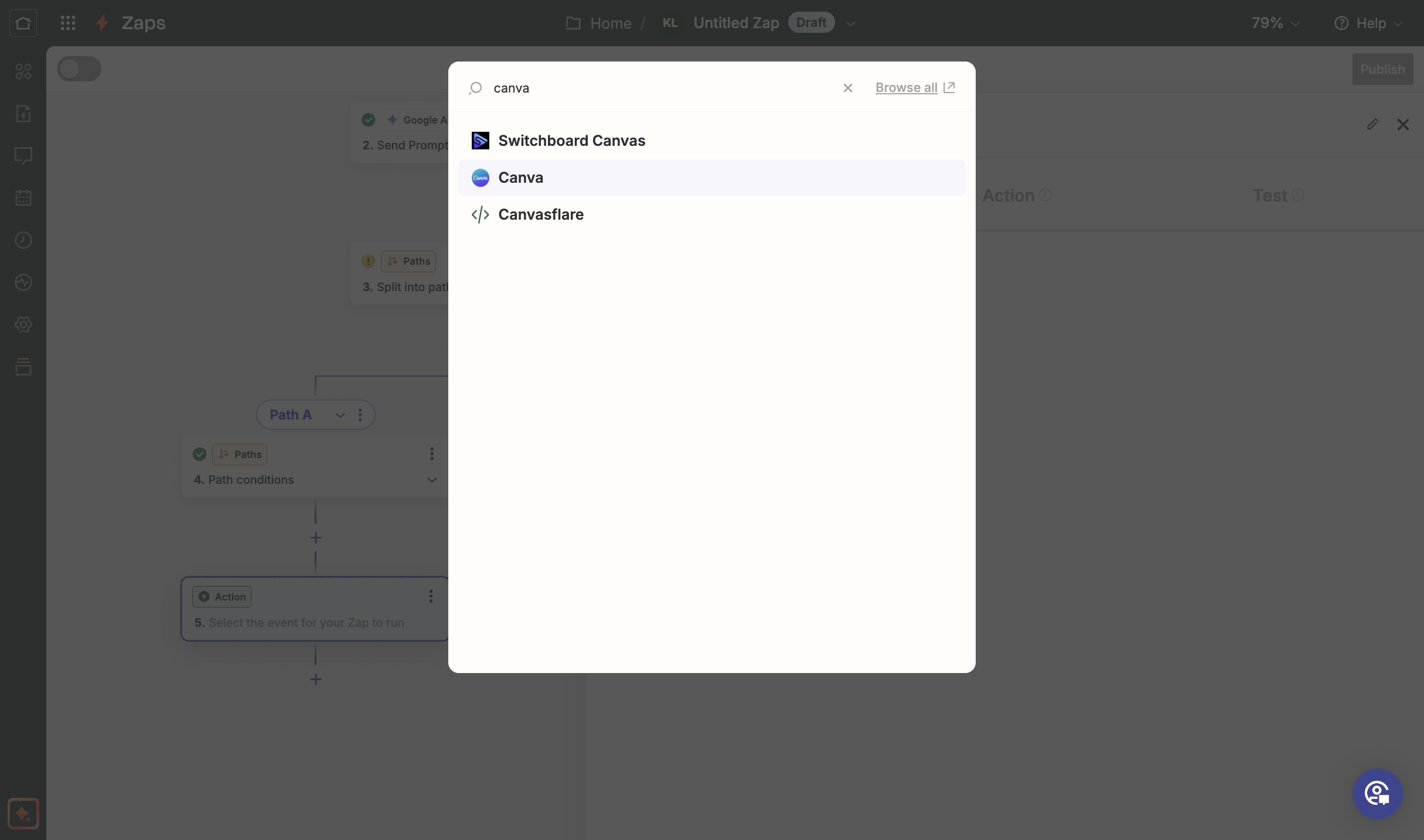Image resolution: width=1424 pixels, height=840 pixels.
Task: Click the KL owner avatar
Action: coord(670,23)
